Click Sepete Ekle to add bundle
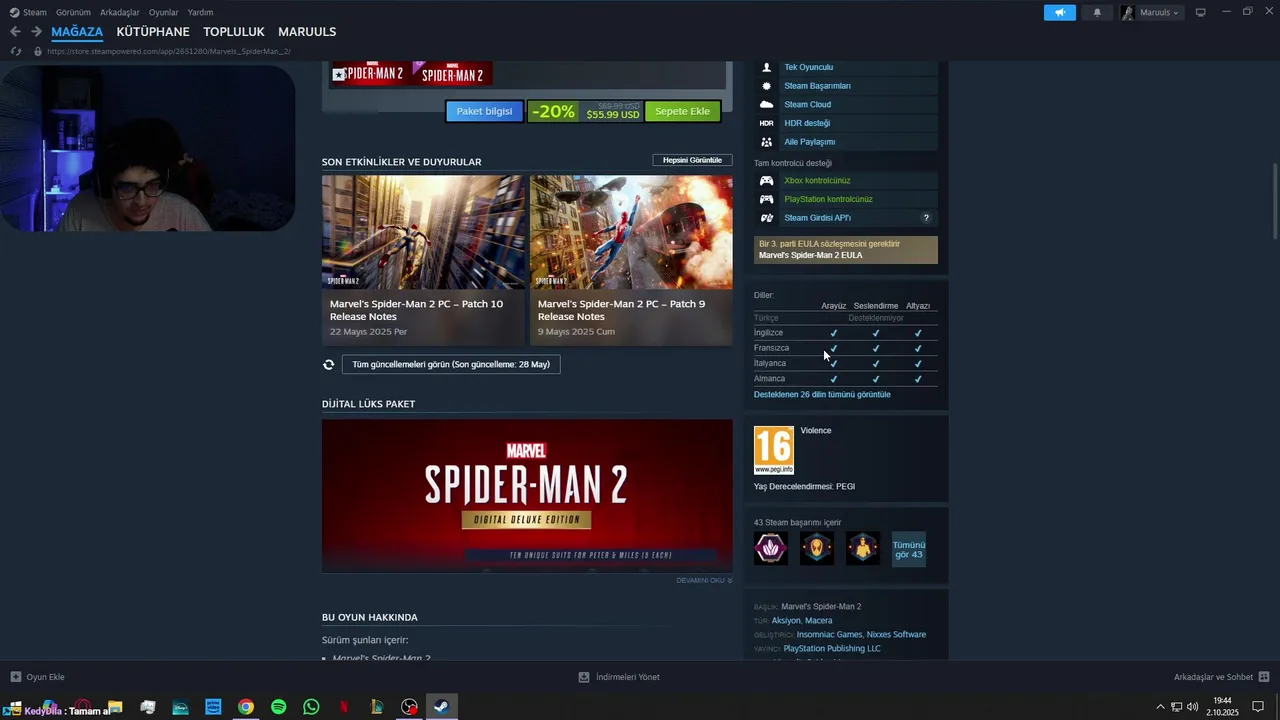 (x=682, y=111)
